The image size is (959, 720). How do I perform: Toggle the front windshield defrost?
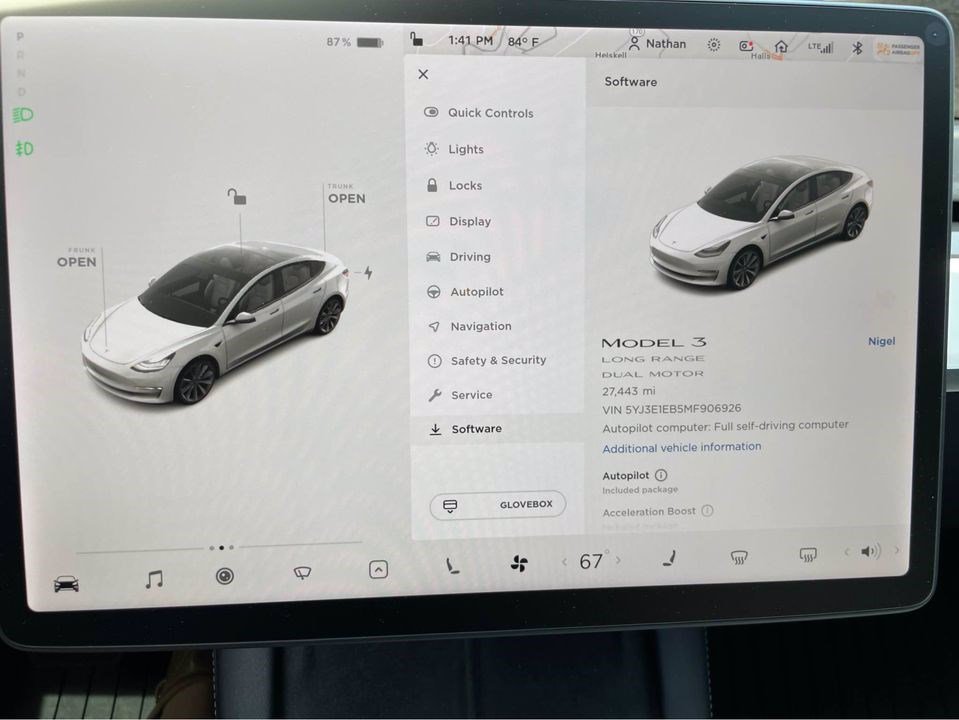coord(739,557)
